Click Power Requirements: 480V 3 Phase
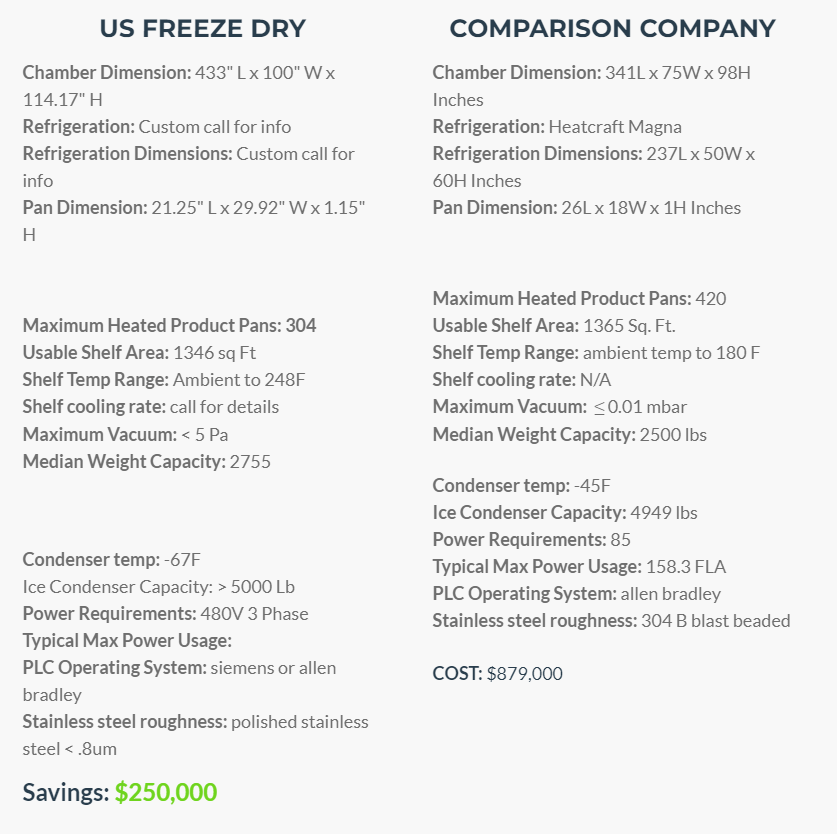 click(165, 613)
